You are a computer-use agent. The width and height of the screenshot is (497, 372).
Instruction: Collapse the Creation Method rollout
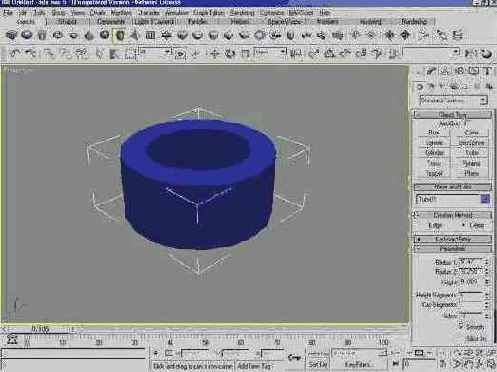tap(453, 215)
